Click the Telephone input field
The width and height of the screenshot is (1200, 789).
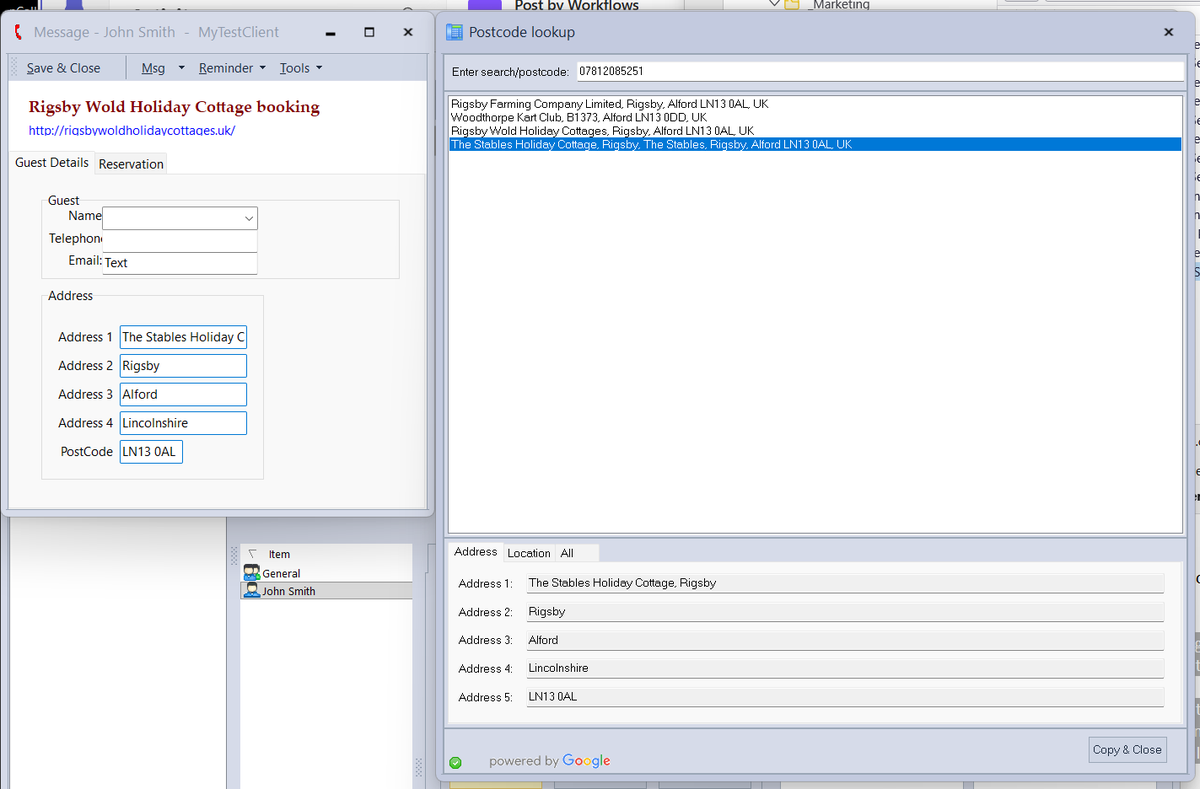pos(180,240)
